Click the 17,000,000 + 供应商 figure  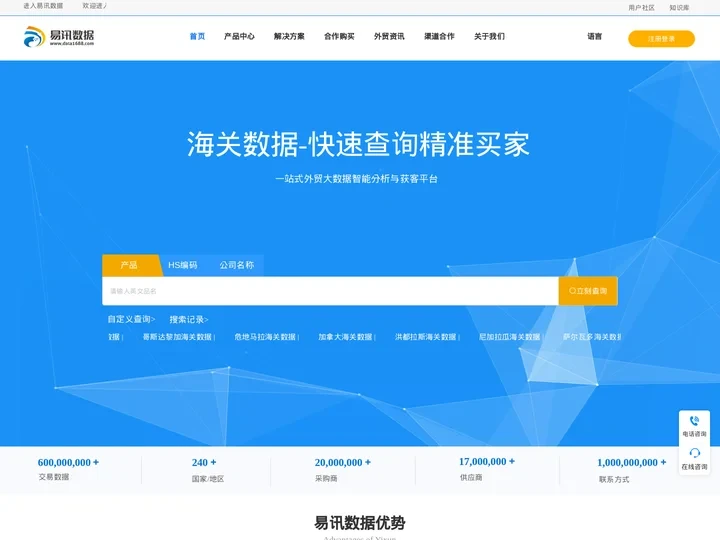point(487,469)
